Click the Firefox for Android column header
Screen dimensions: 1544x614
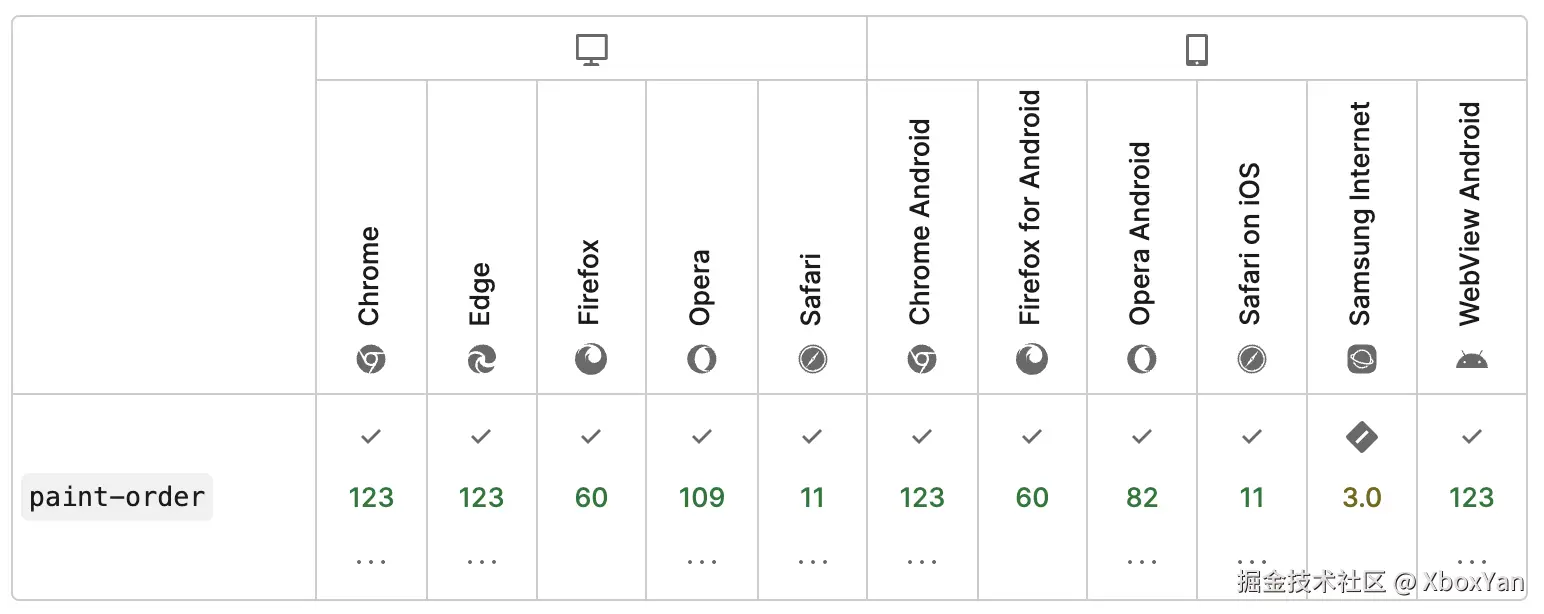1032,208
